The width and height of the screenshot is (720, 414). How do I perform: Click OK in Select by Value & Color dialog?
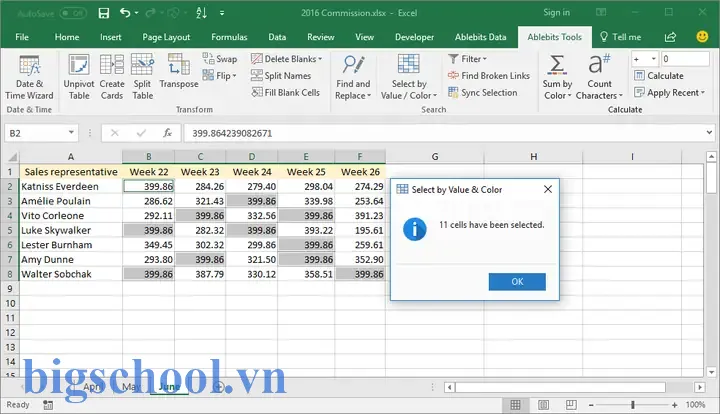click(x=517, y=282)
